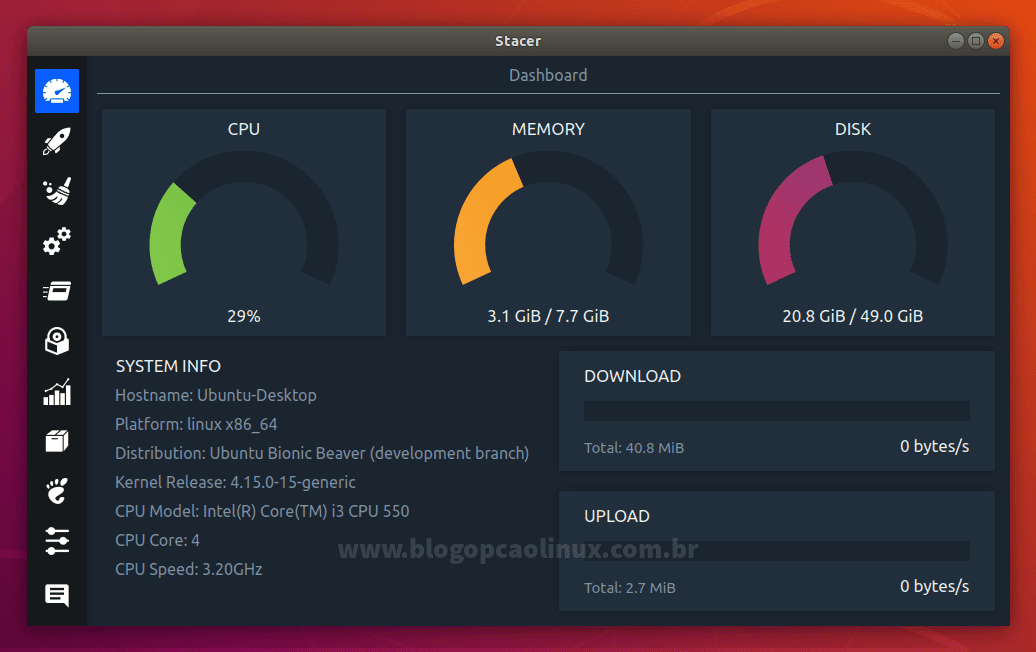1036x652 pixels.
Task: Click the 20.8 GiB / 49.0 GiB text
Action: click(853, 316)
